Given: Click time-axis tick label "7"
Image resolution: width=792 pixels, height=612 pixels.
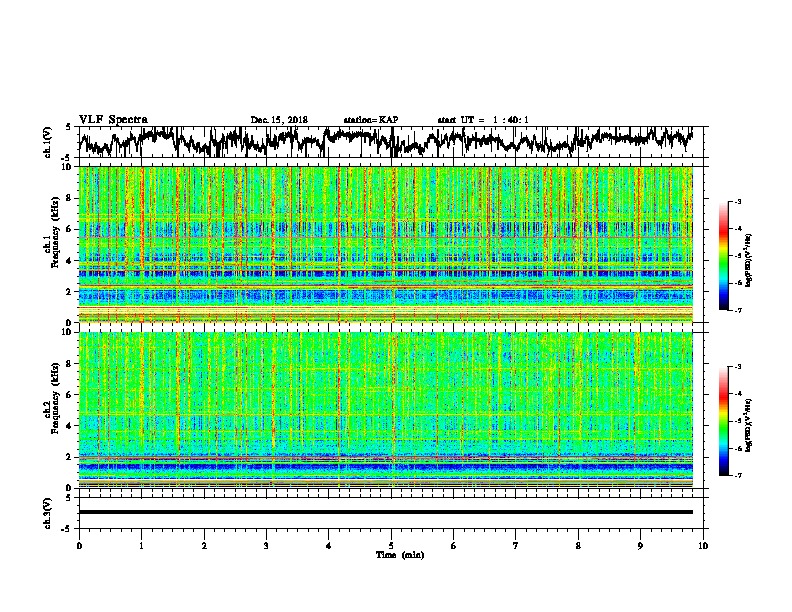Looking at the screenshot, I should coord(516,546).
